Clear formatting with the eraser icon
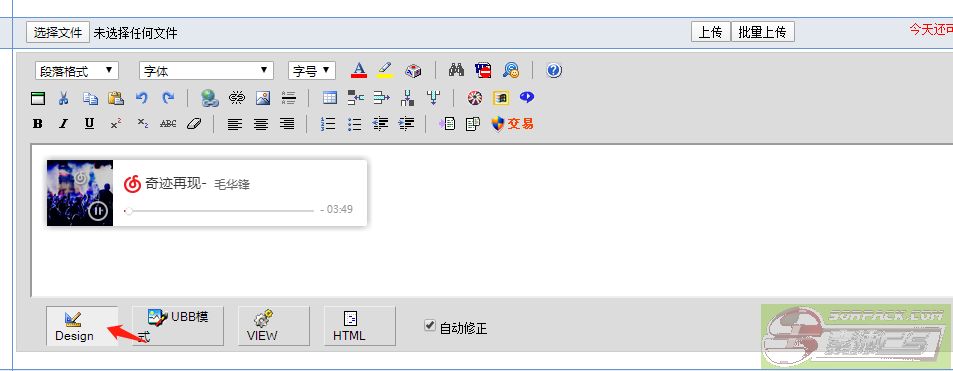The image size is (953, 371). (x=194, y=124)
